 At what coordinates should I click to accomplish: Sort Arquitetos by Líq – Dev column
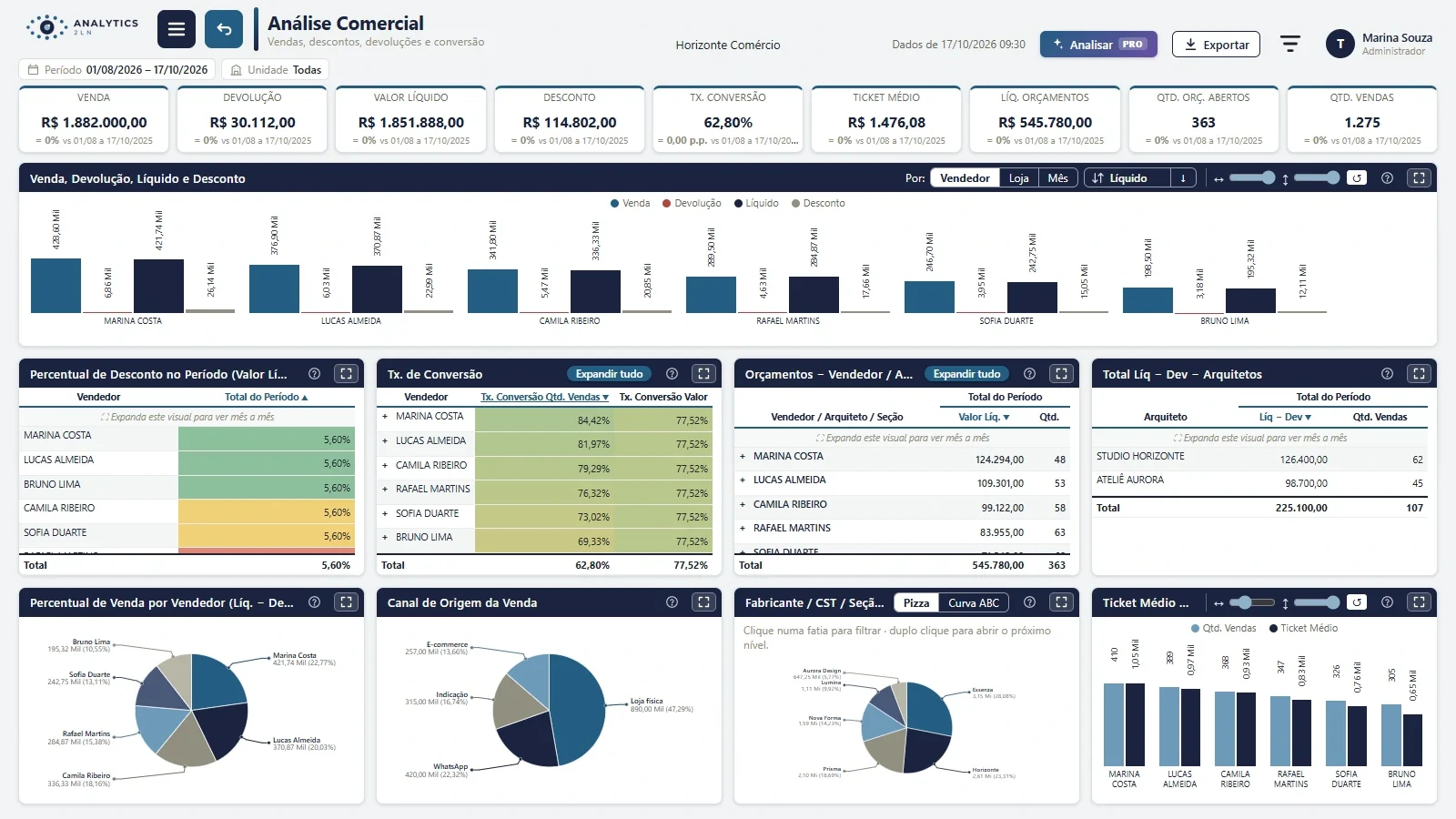(x=1285, y=418)
